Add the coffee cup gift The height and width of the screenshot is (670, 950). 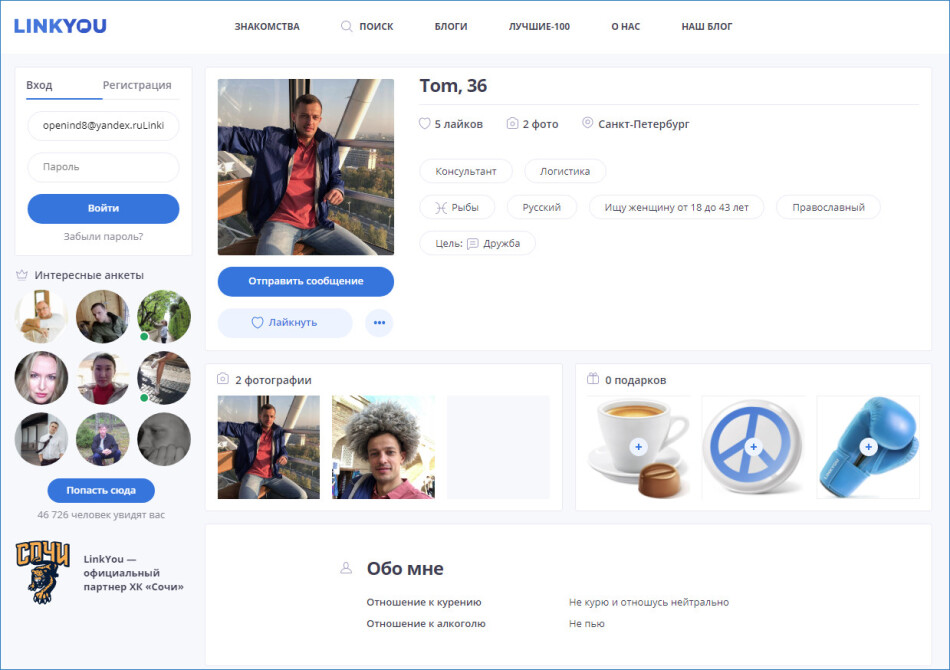pos(638,446)
